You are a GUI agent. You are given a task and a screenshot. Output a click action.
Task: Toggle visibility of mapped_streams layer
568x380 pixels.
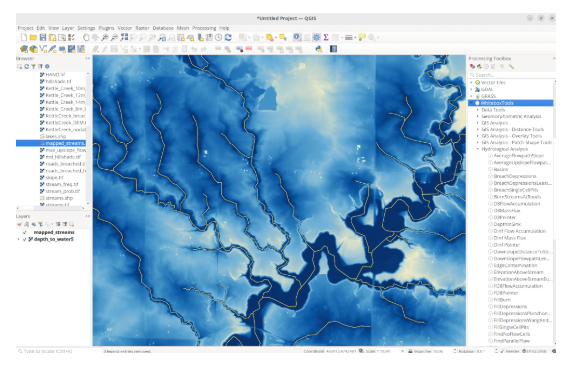[x=25, y=232]
